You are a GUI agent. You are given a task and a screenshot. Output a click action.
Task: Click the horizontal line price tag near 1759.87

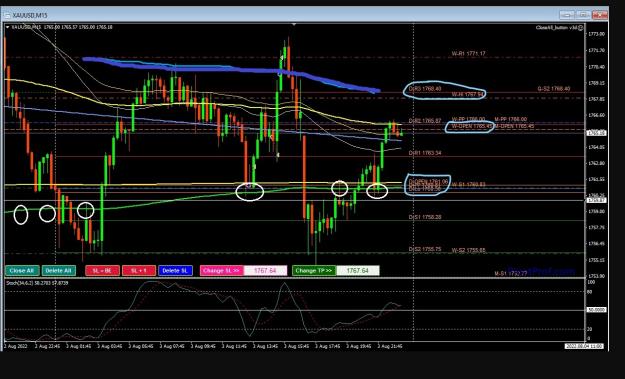click(x=596, y=200)
